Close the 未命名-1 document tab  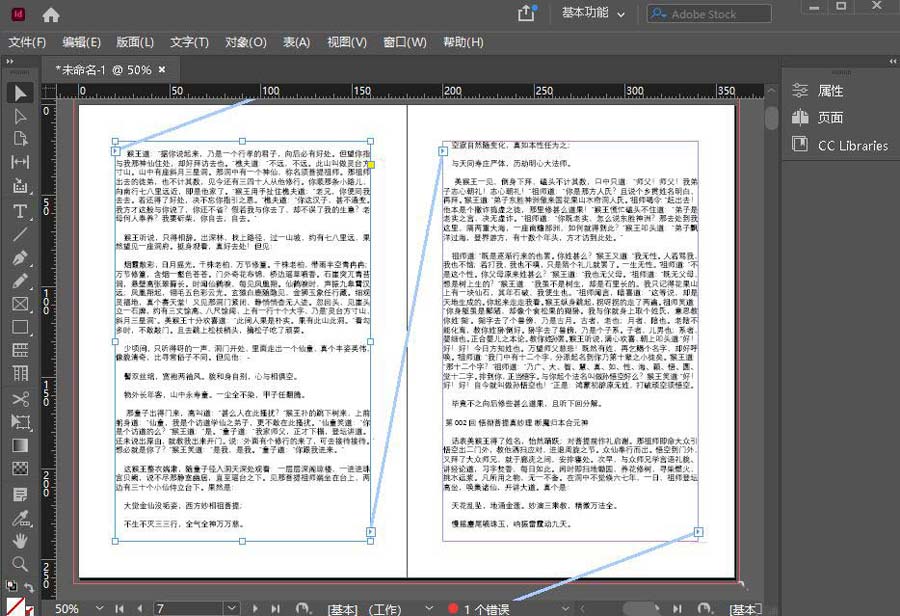[162, 69]
